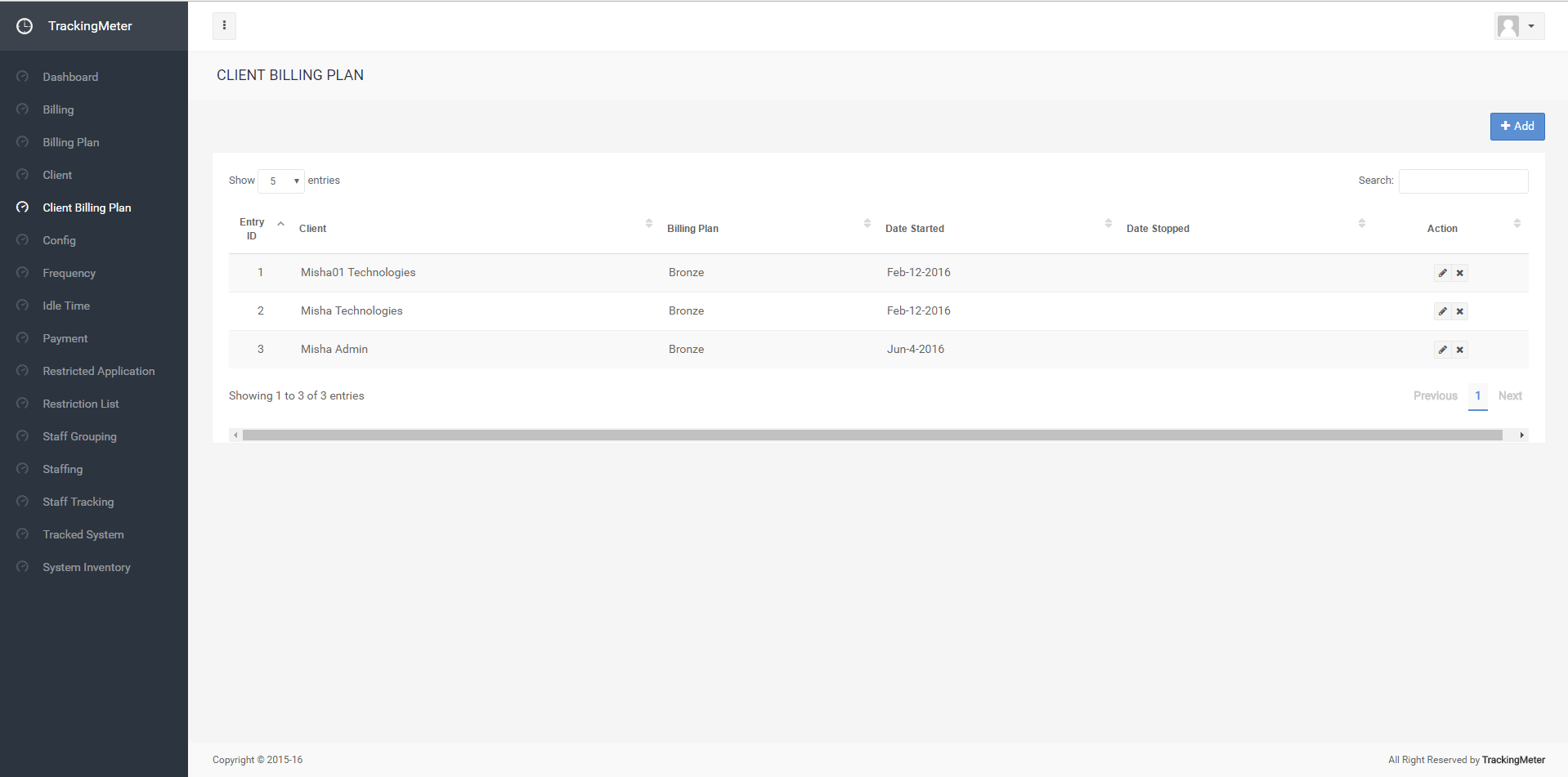Screen dimensions: 1568x777
Task: Delete the Misha Admin entry
Action: coord(1459,350)
